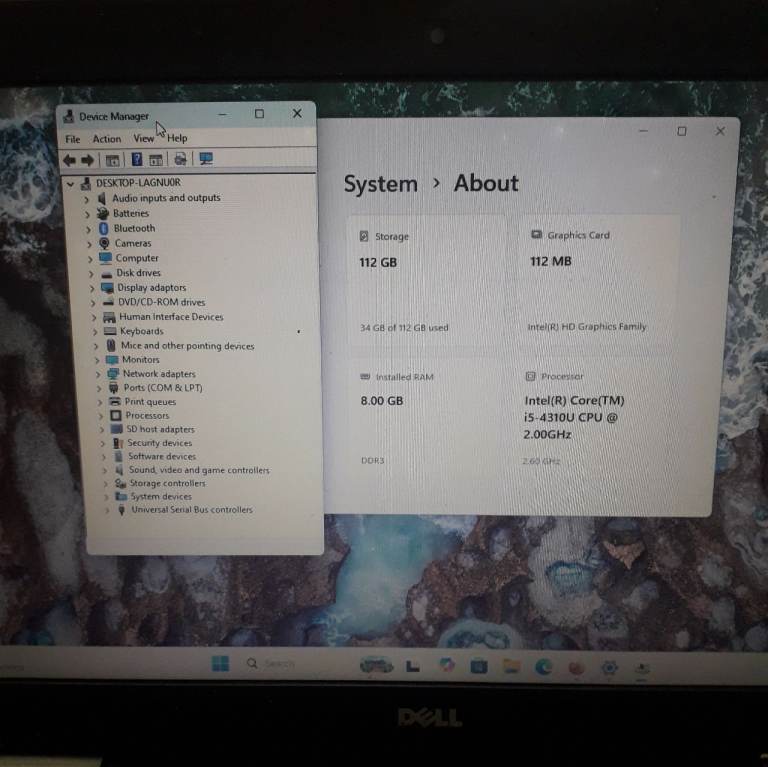Expand the Network adapters chevron
768x767 pixels.
98,375
